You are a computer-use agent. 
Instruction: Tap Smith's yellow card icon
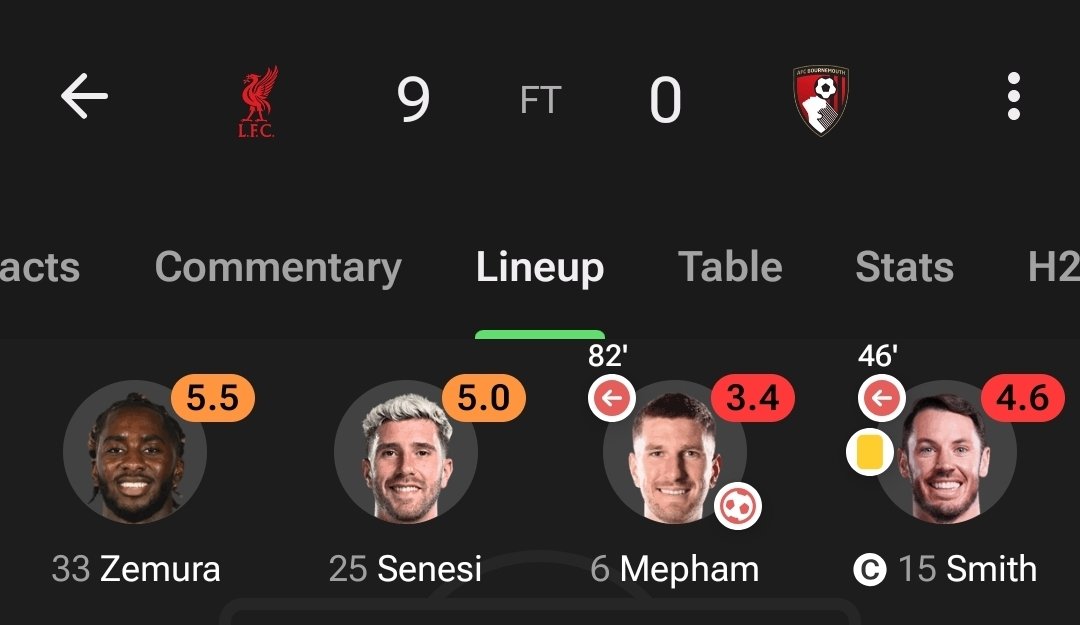(x=869, y=451)
